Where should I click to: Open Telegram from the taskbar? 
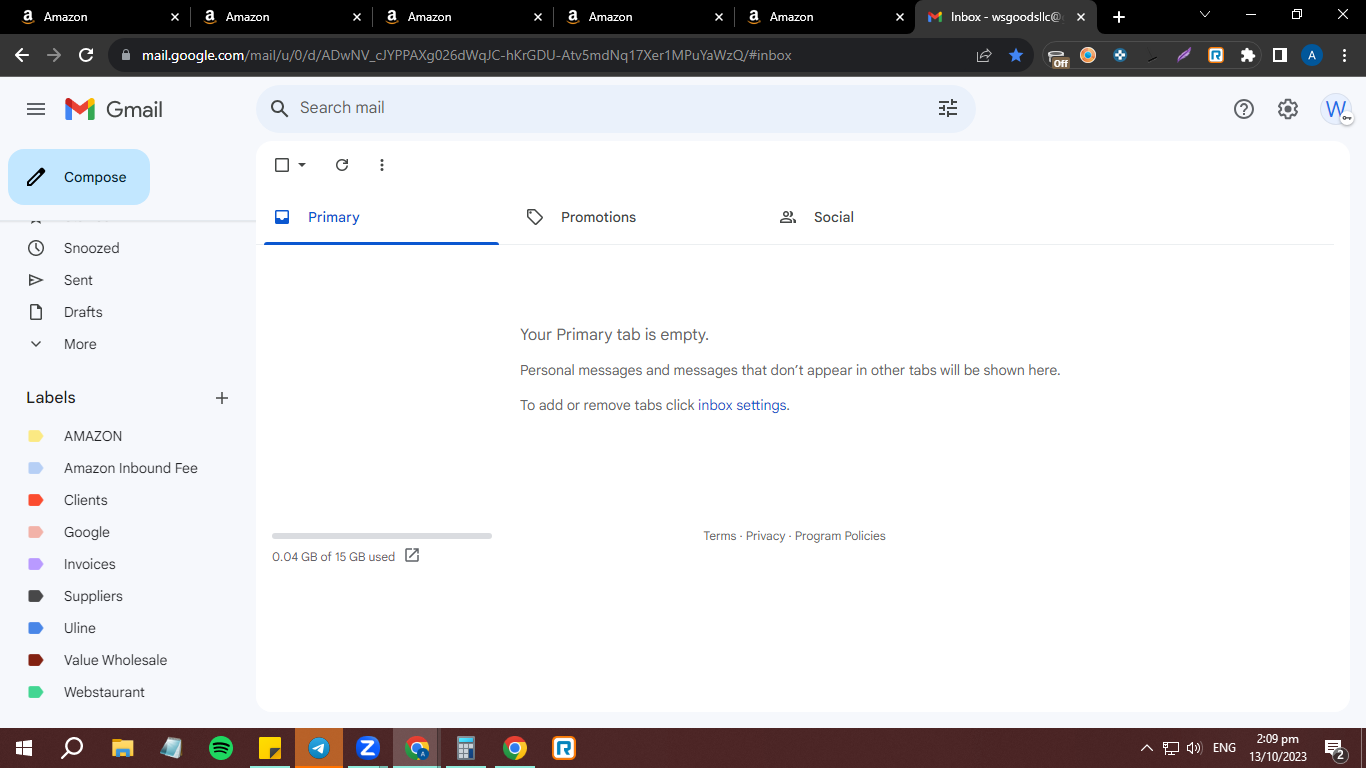pyautogui.click(x=319, y=748)
